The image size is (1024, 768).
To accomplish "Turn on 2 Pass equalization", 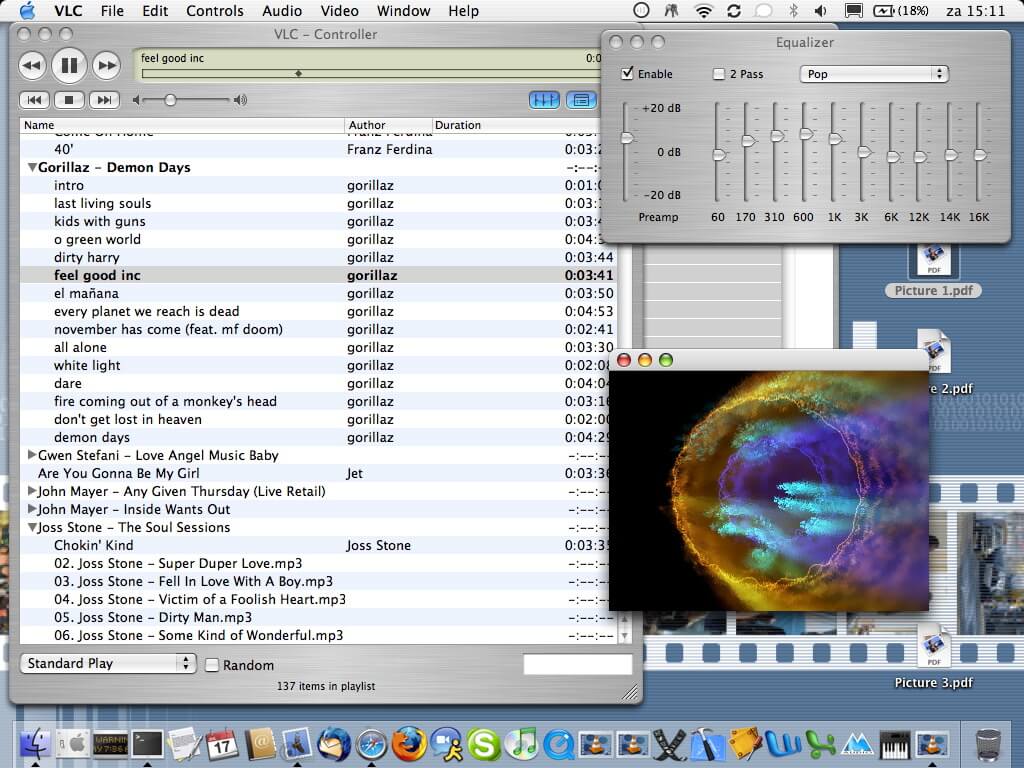I will (718, 73).
